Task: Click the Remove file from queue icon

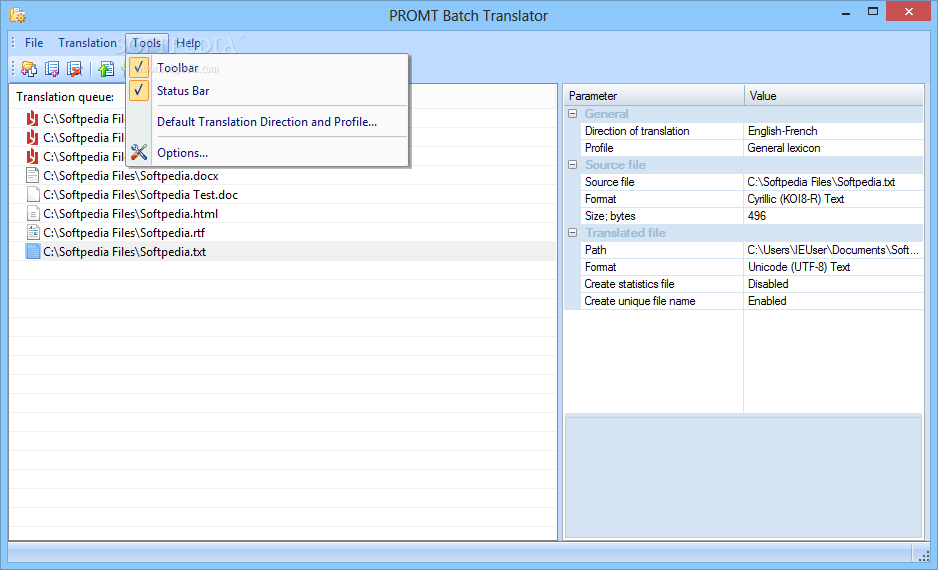Action: (75, 69)
